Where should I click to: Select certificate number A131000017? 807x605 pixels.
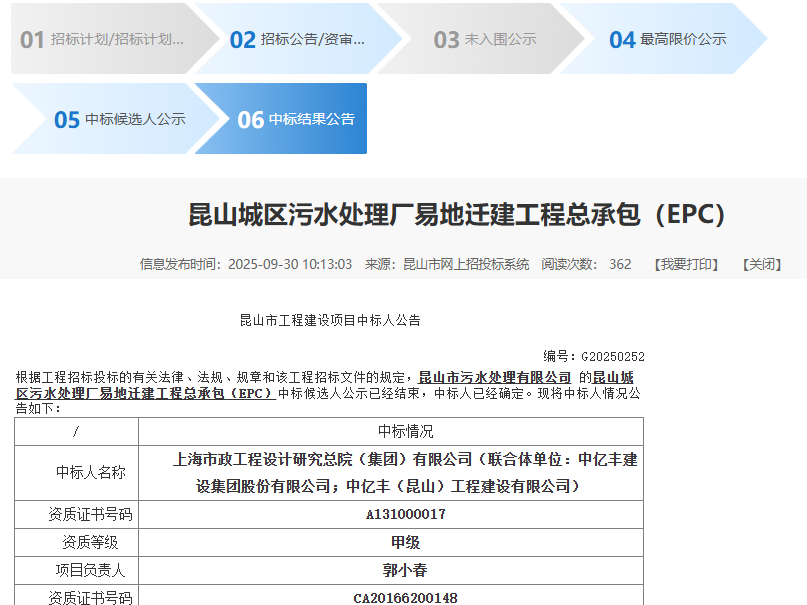coord(405,514)
